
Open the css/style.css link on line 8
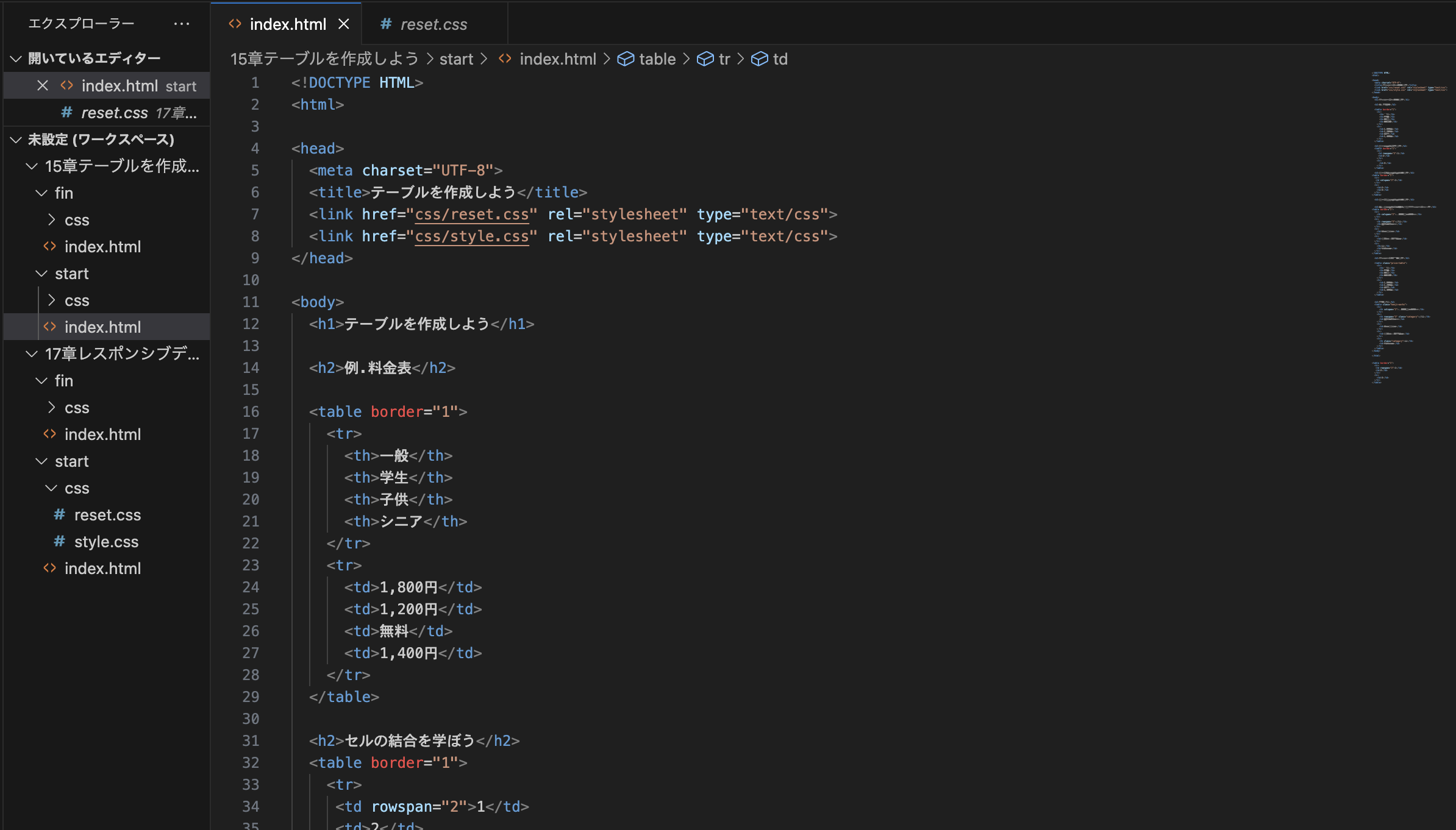(472, 236)
